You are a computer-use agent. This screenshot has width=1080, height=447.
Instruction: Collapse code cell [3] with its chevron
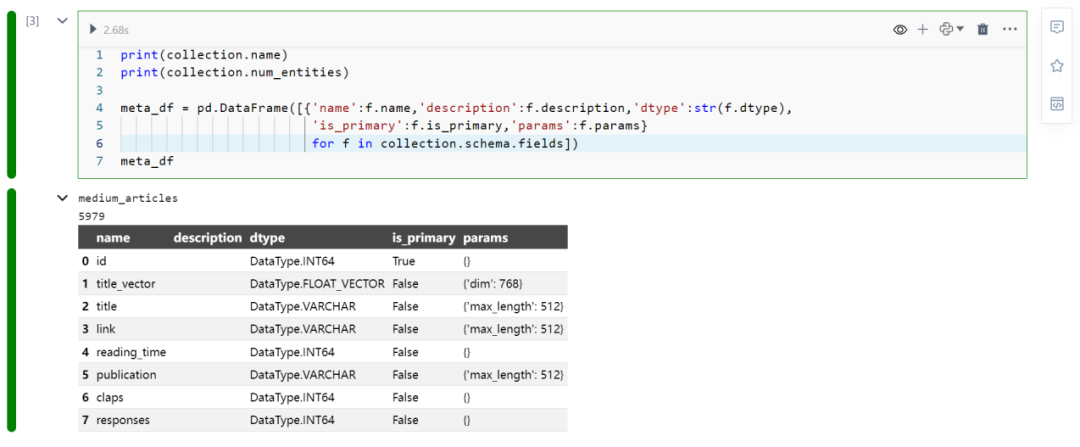[62, 21]
